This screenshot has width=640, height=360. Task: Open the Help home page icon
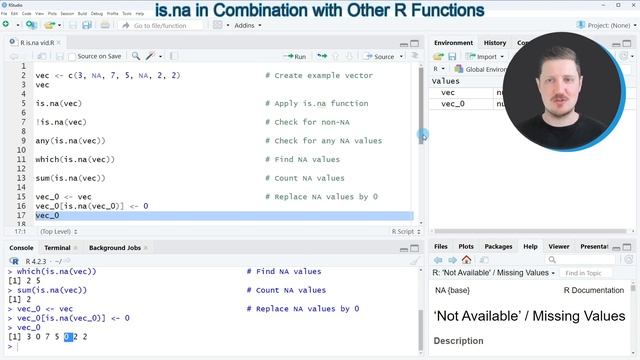467,260
